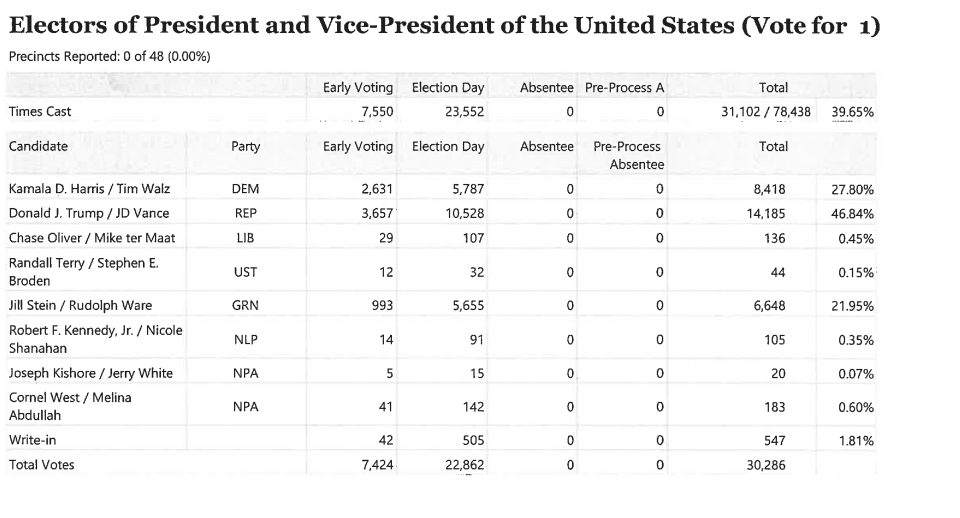
Task: Select the Kamala D. Harris / Tim Walz row
Action: click(441, 189)
